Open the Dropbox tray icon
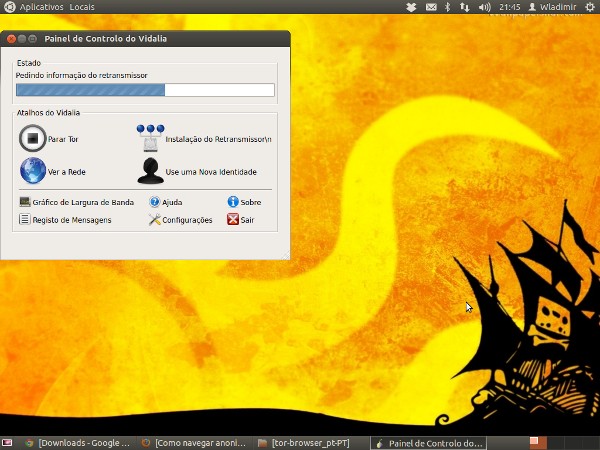600x450 pixels. 411,7
